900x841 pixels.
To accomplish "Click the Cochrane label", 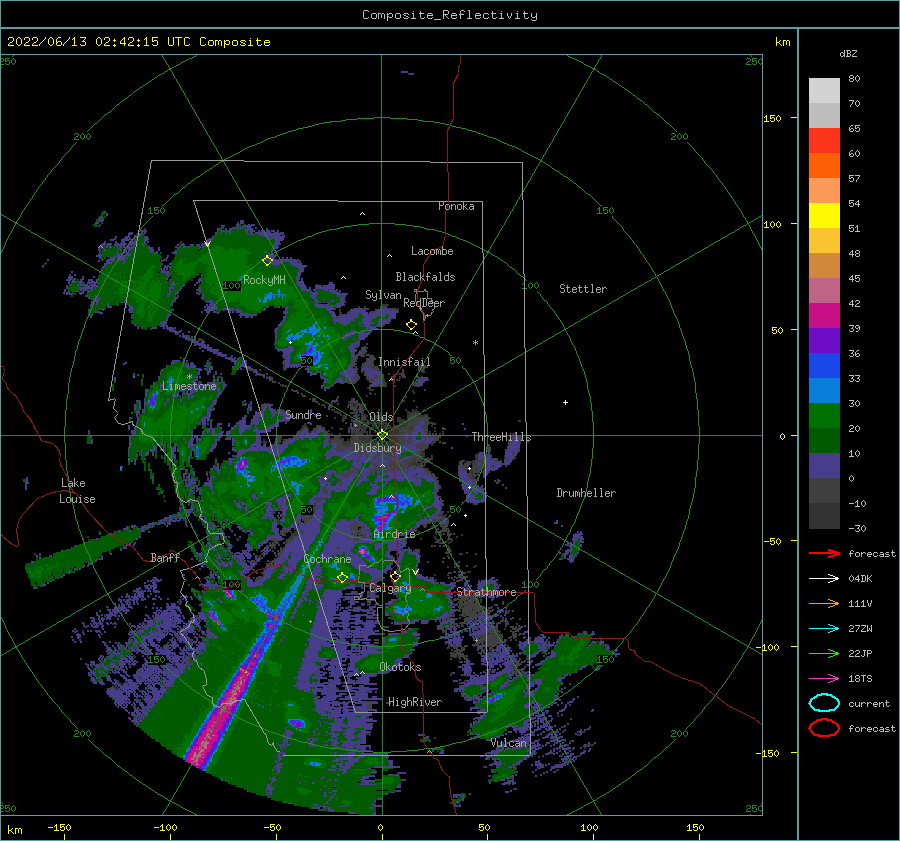I will pos(327,559).
